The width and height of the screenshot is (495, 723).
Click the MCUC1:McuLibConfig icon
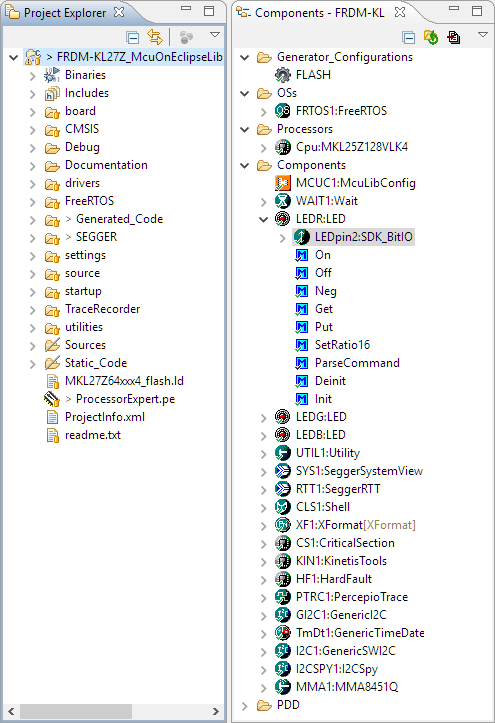(x=283, y=183)
